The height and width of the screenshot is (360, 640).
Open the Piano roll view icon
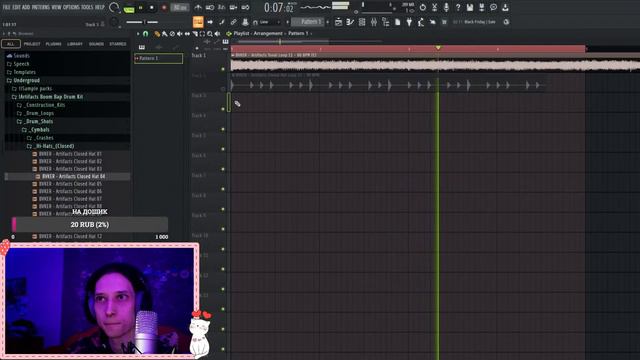(x=350, y=22)
